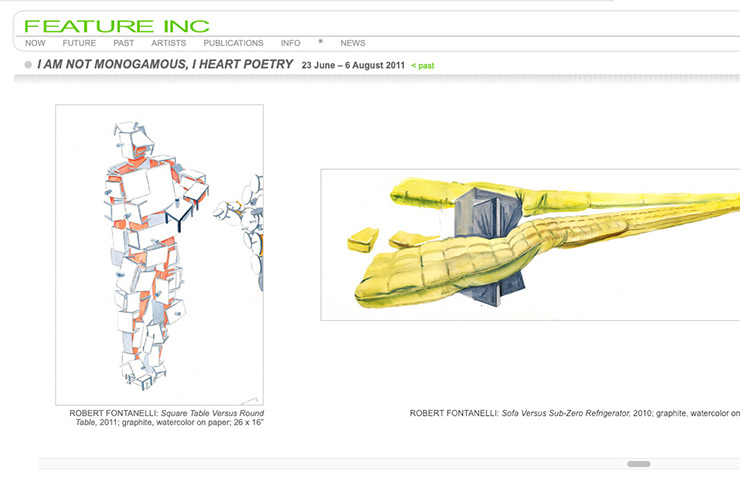The width and height of the screenshot is (740, 490).
Task: Click the FEATURE INC logo
Action: (117, 26)
